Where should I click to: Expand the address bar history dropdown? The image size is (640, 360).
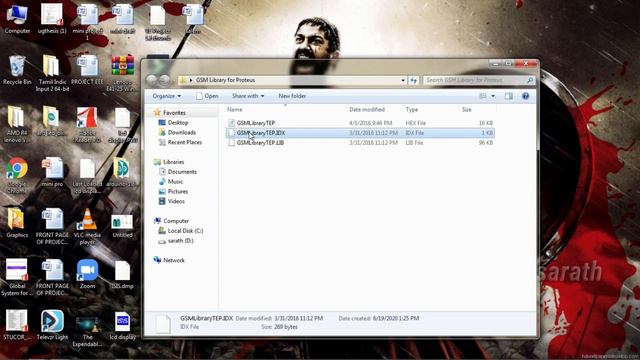(x=403, y=80)
